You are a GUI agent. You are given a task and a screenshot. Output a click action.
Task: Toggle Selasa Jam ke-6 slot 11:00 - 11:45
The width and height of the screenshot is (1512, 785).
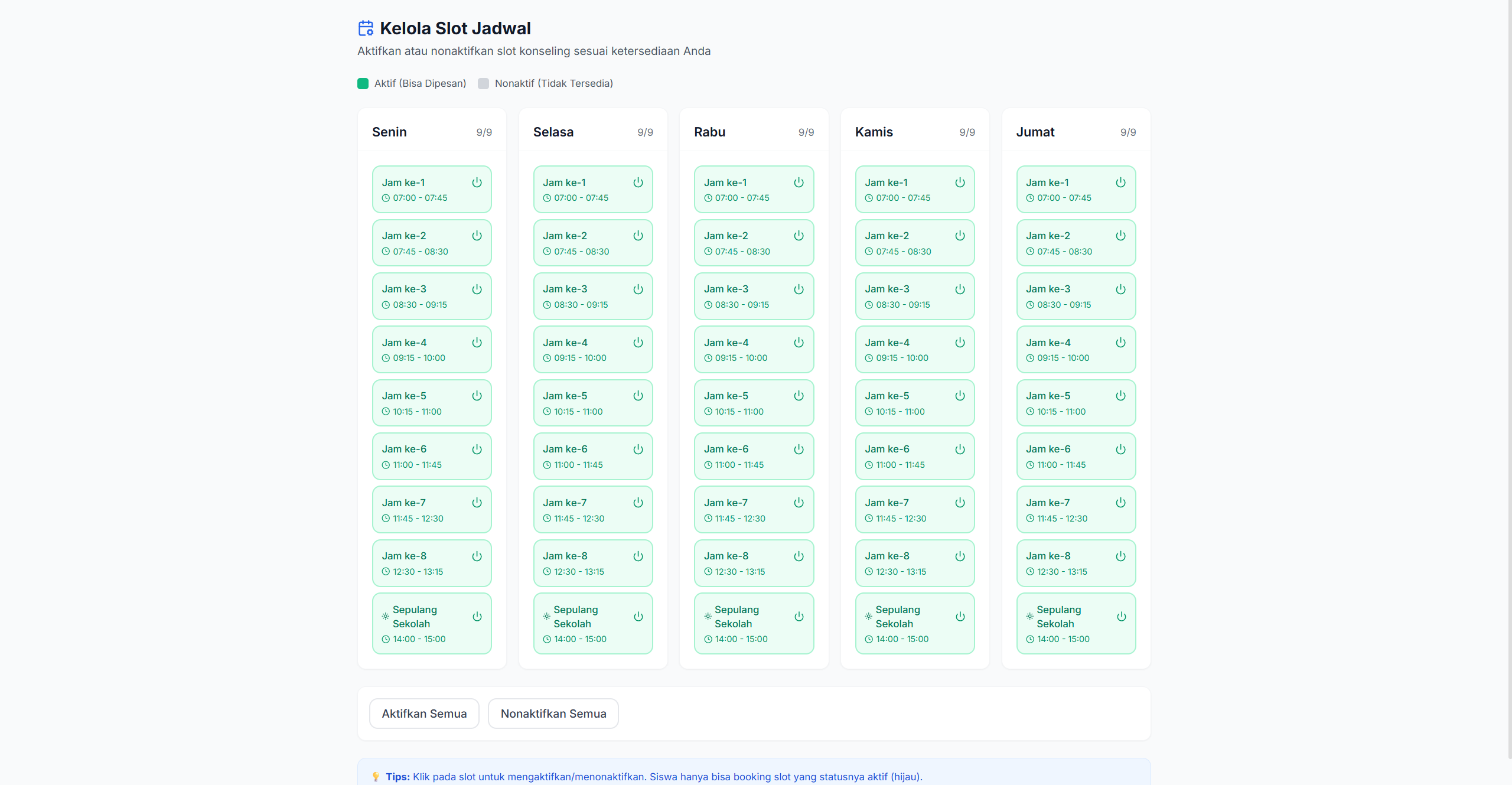tap(592, 457)
